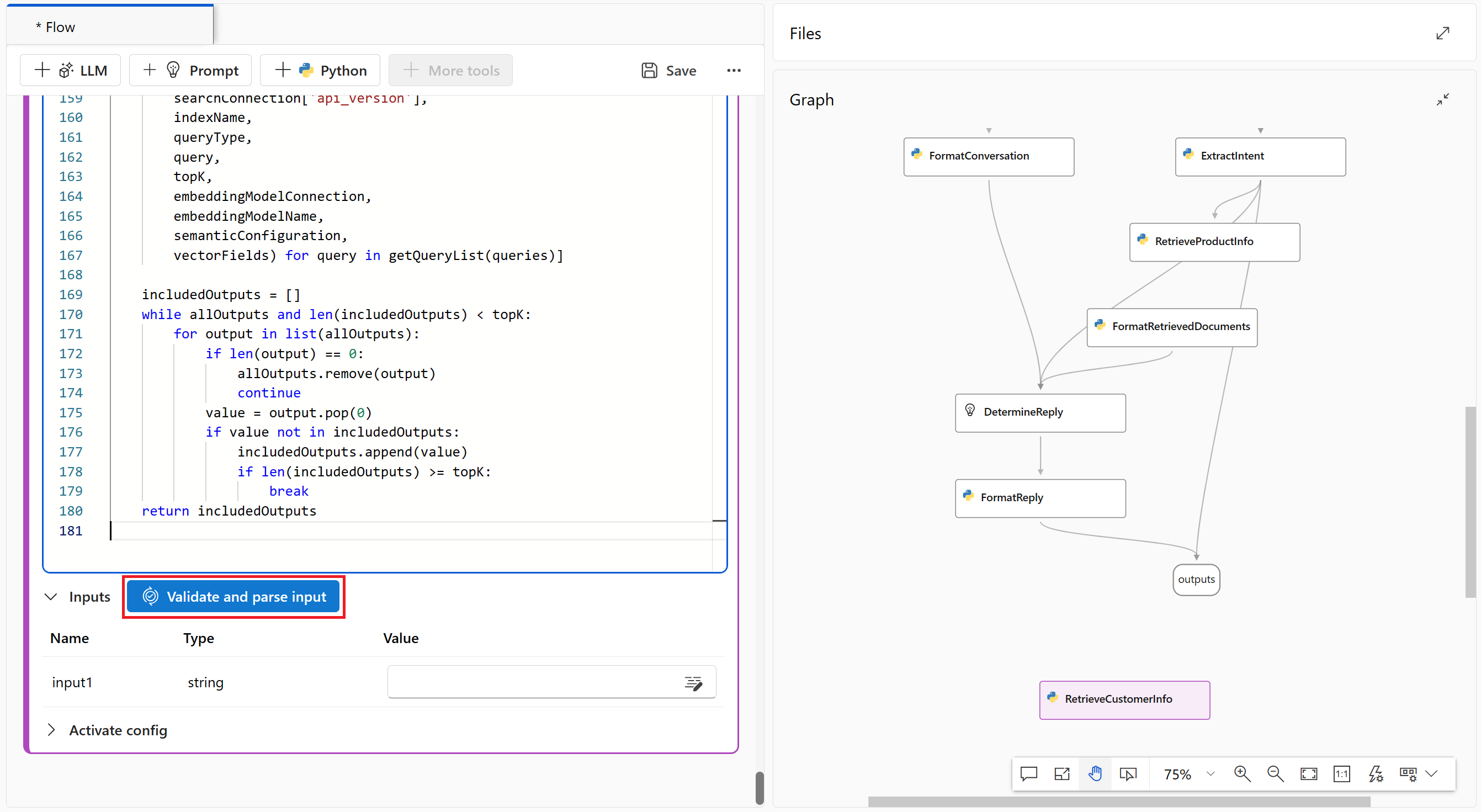This screenshot has height=812, width=1481.
Task: Expand the graph layout settings chevron
Action: [1431, 774]
